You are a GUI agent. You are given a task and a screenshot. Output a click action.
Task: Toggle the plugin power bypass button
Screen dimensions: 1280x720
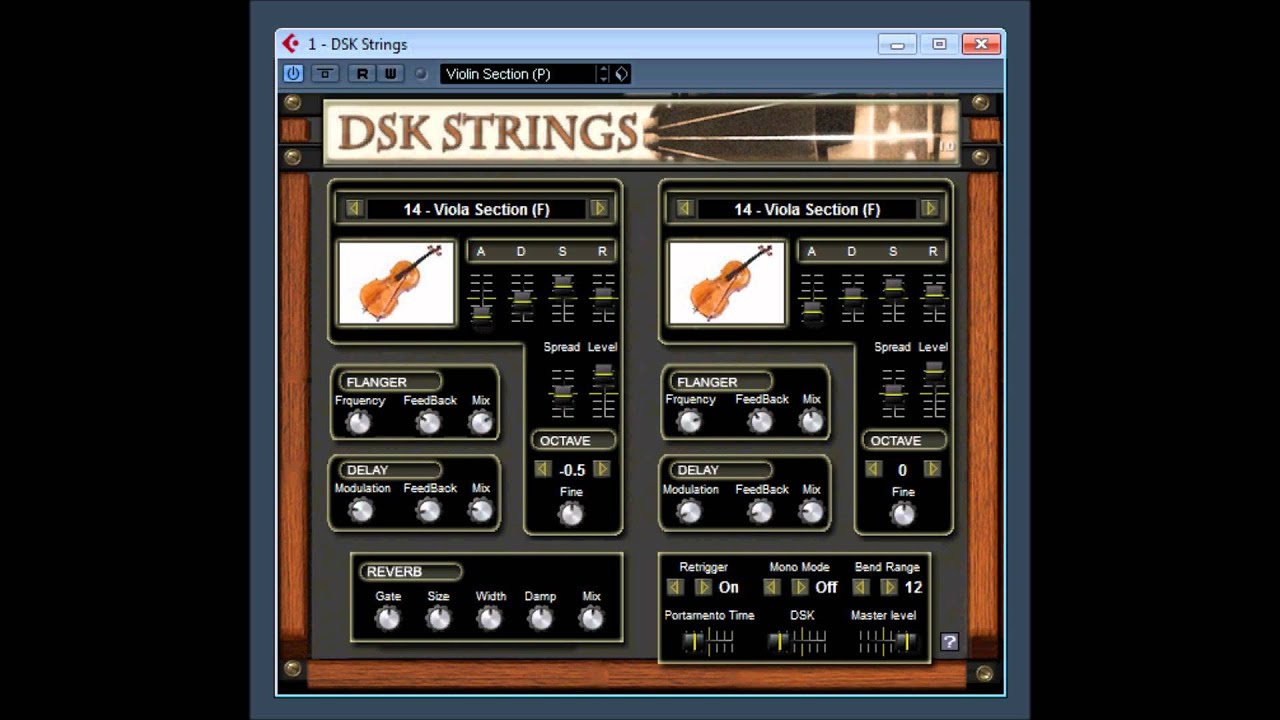(x=293, y=73)
